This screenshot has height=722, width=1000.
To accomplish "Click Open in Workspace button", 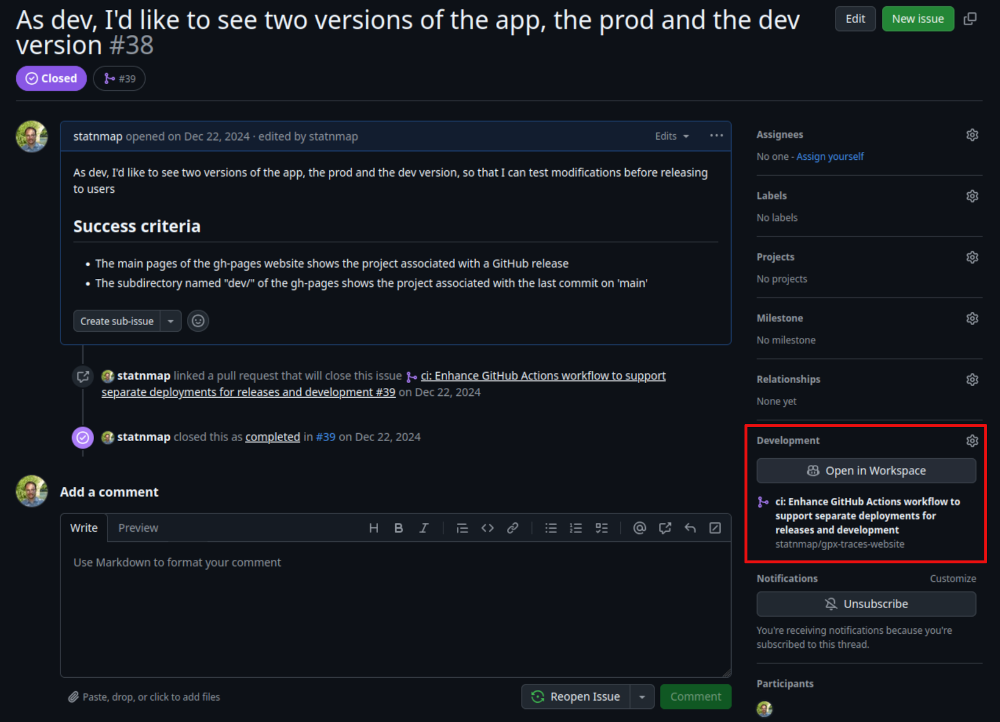I will 866,471.
